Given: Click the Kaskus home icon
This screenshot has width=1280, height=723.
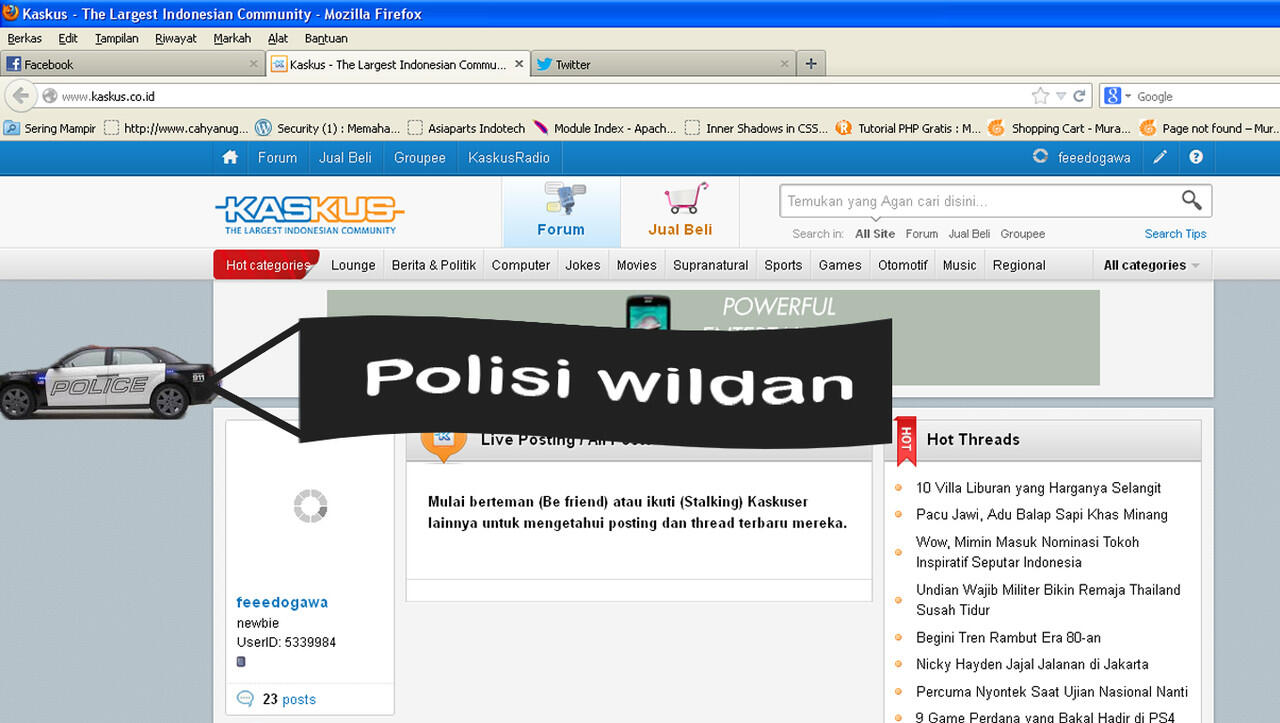Looking at the screenshot, I should coord(230,158).
